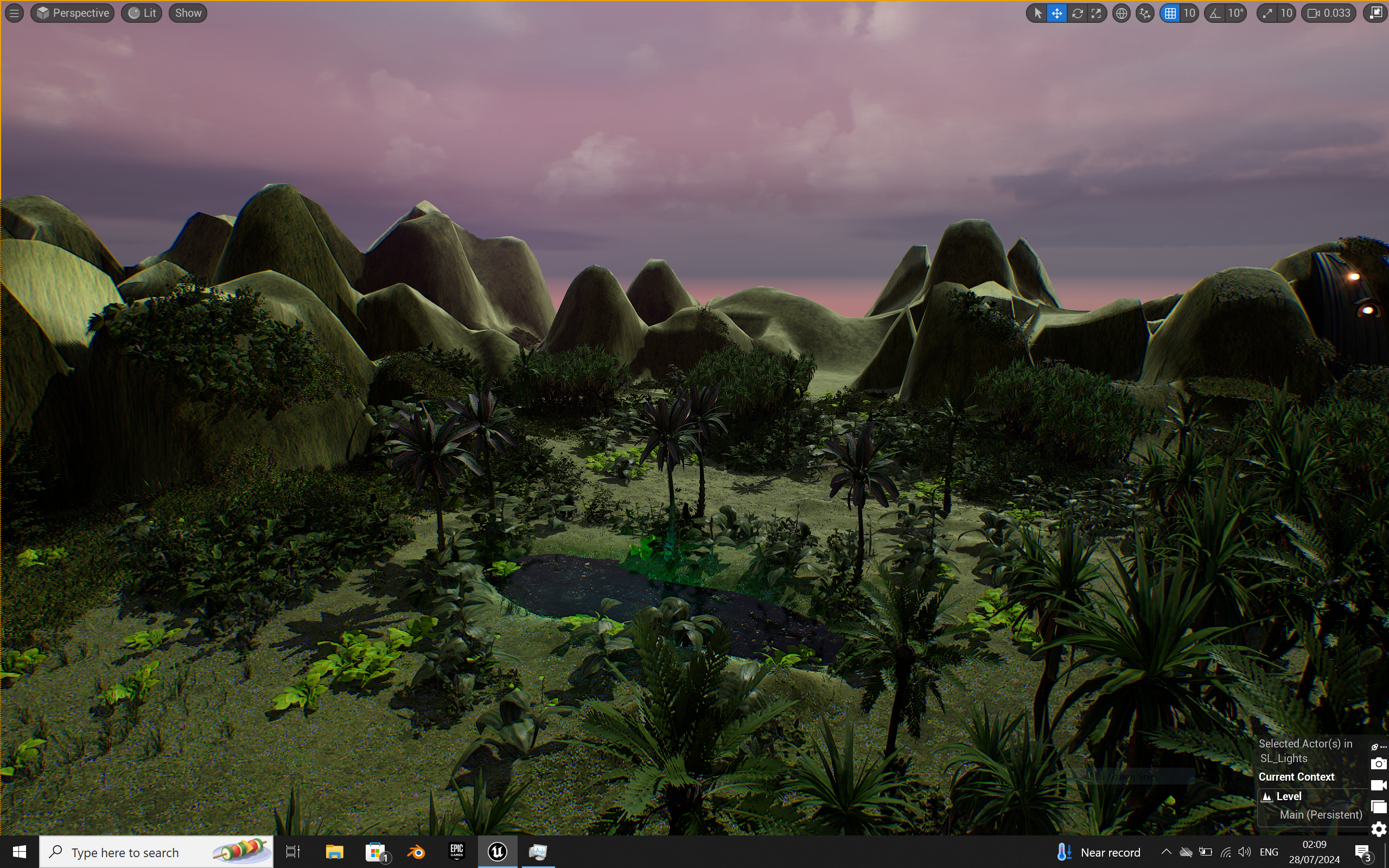Screen dimensions: 1389x868
Task: Open the Lit view mode menu
Action: (x=142, y=13)
